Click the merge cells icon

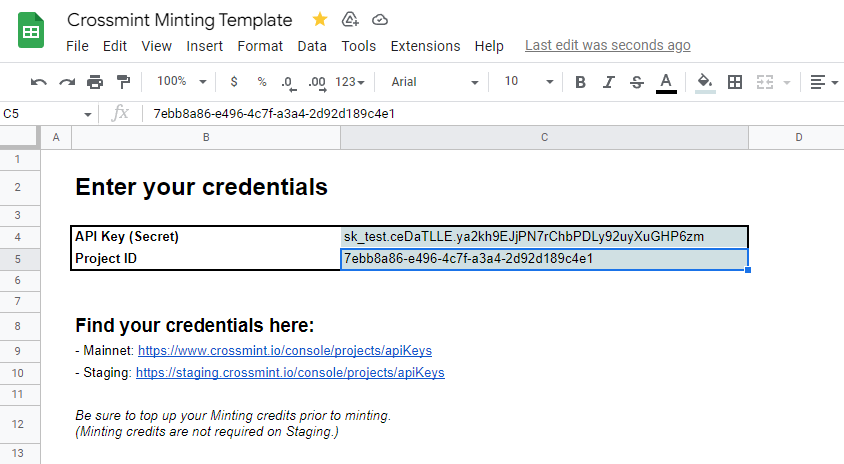pos(765,82)
